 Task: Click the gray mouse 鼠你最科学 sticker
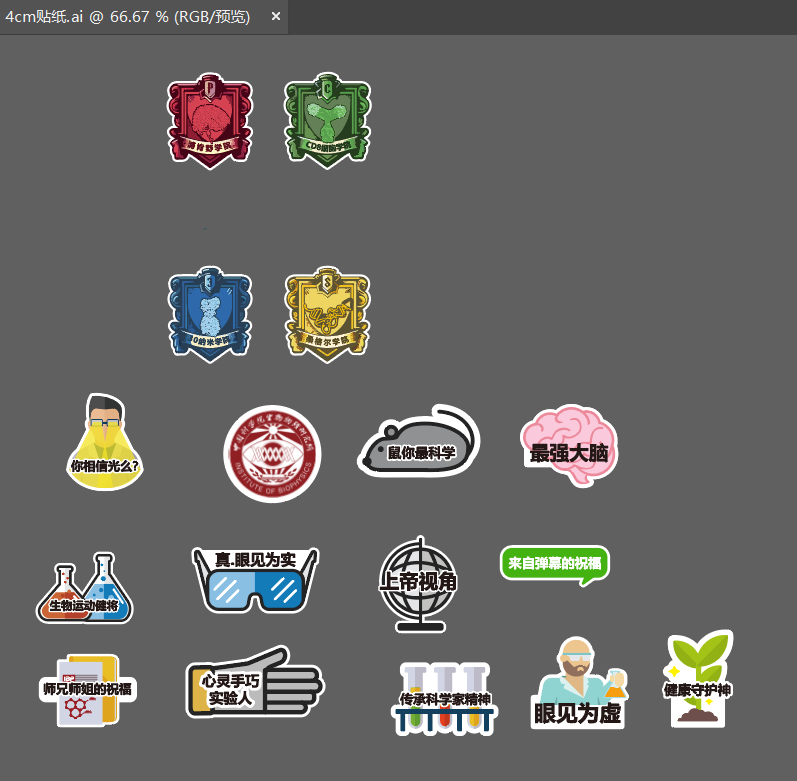[419, 441]
